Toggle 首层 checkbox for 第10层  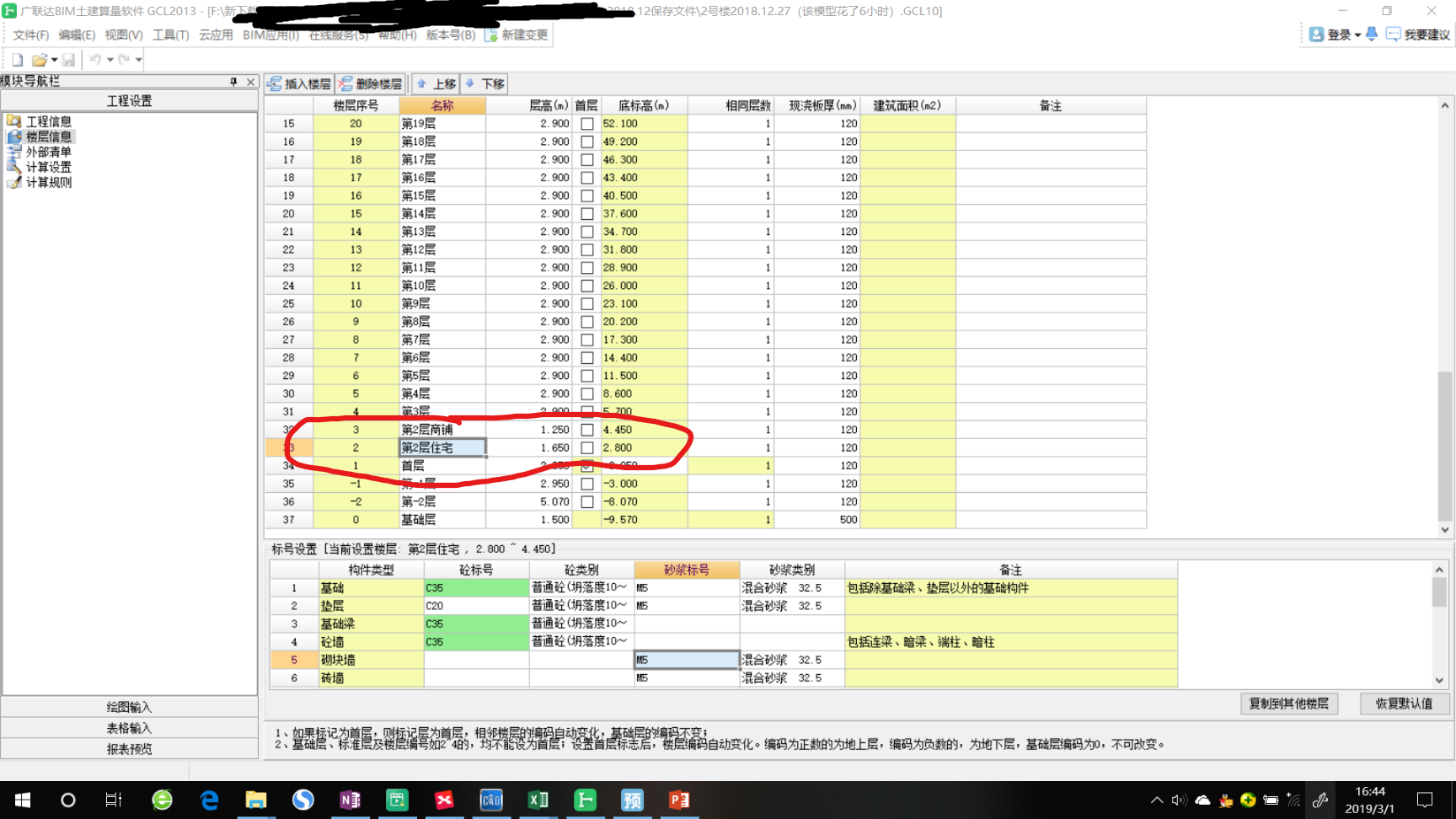coord(587,286)
